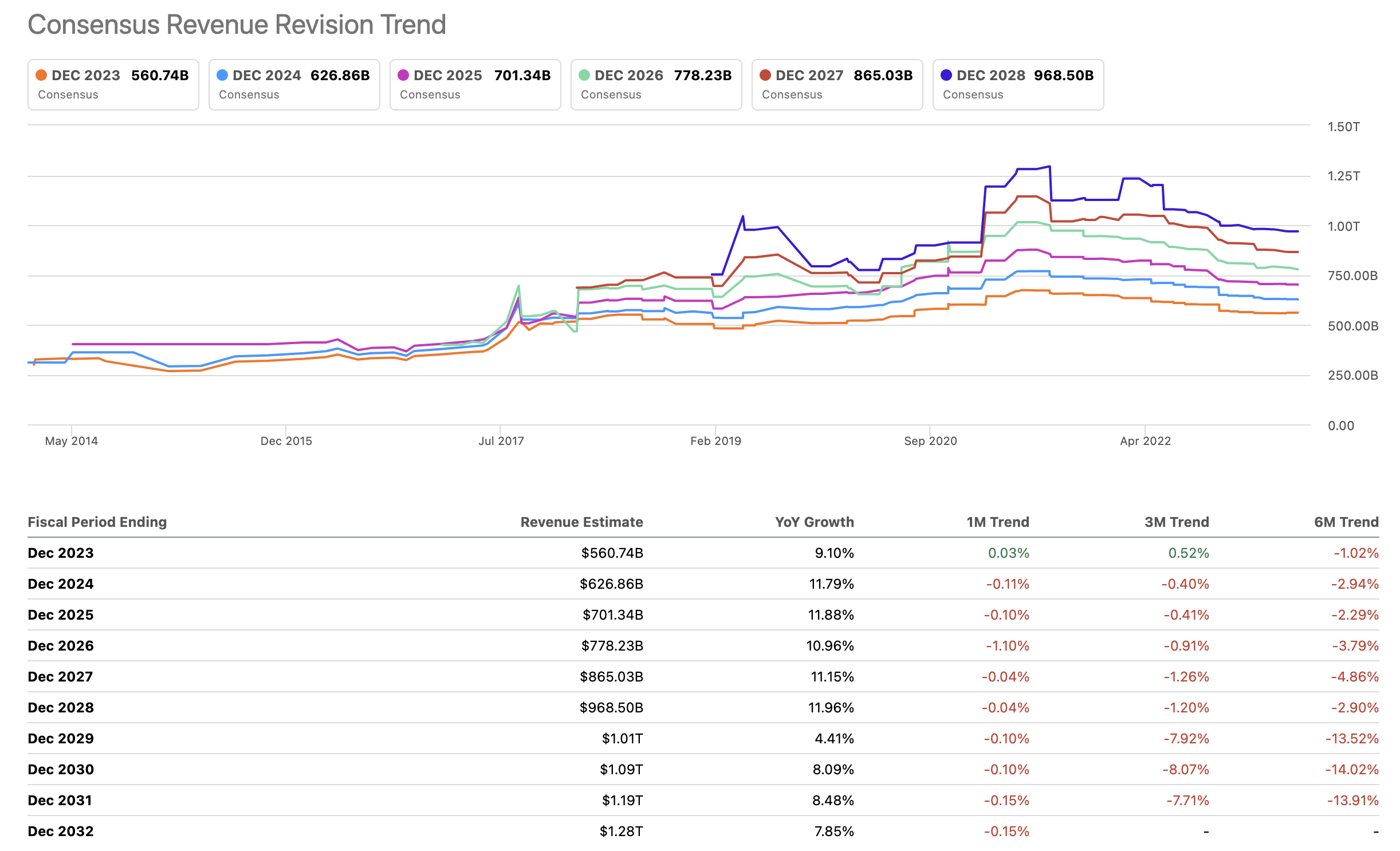The height and width of the screenshot is (851, 1400).
Task: Click the 0.52% 3M trend value
Action: (1189, 553)
